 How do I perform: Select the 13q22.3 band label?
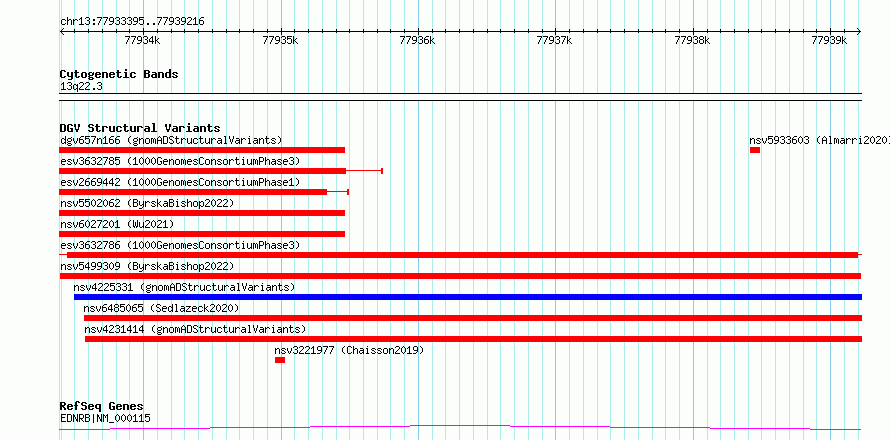click(x=81, y=87)
